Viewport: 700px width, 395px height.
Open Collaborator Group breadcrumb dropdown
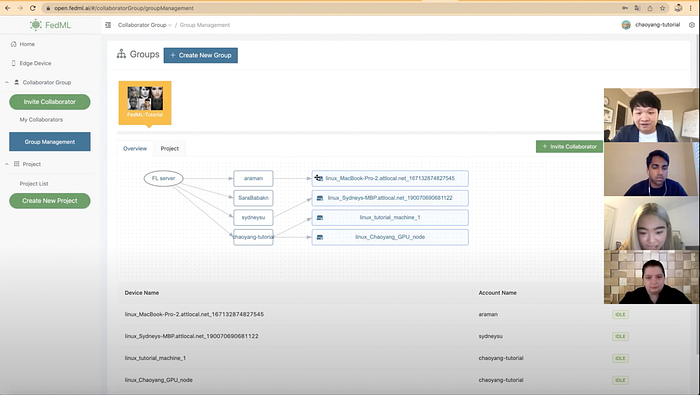[x=145, y=25]
